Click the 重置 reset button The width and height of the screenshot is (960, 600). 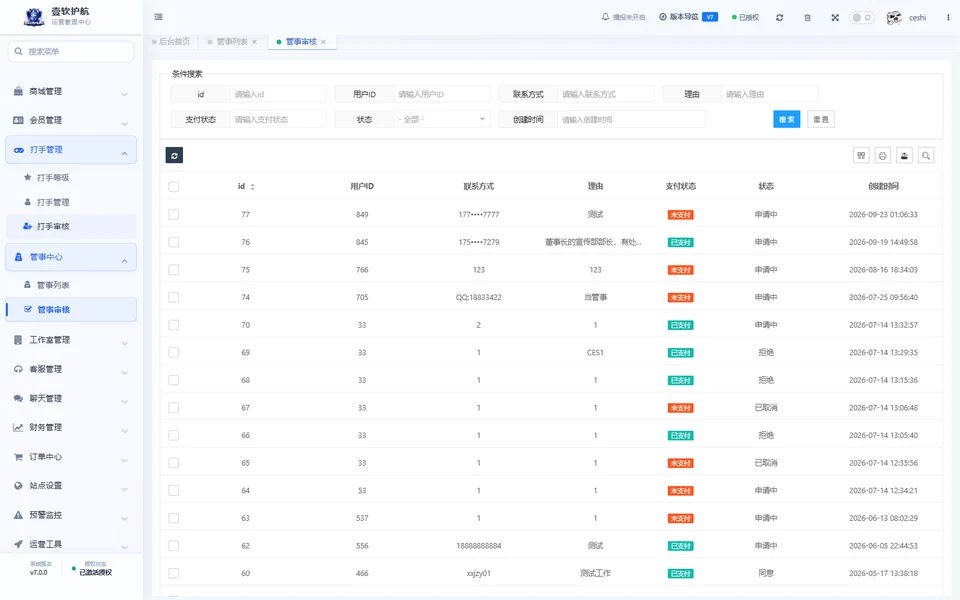821,119
